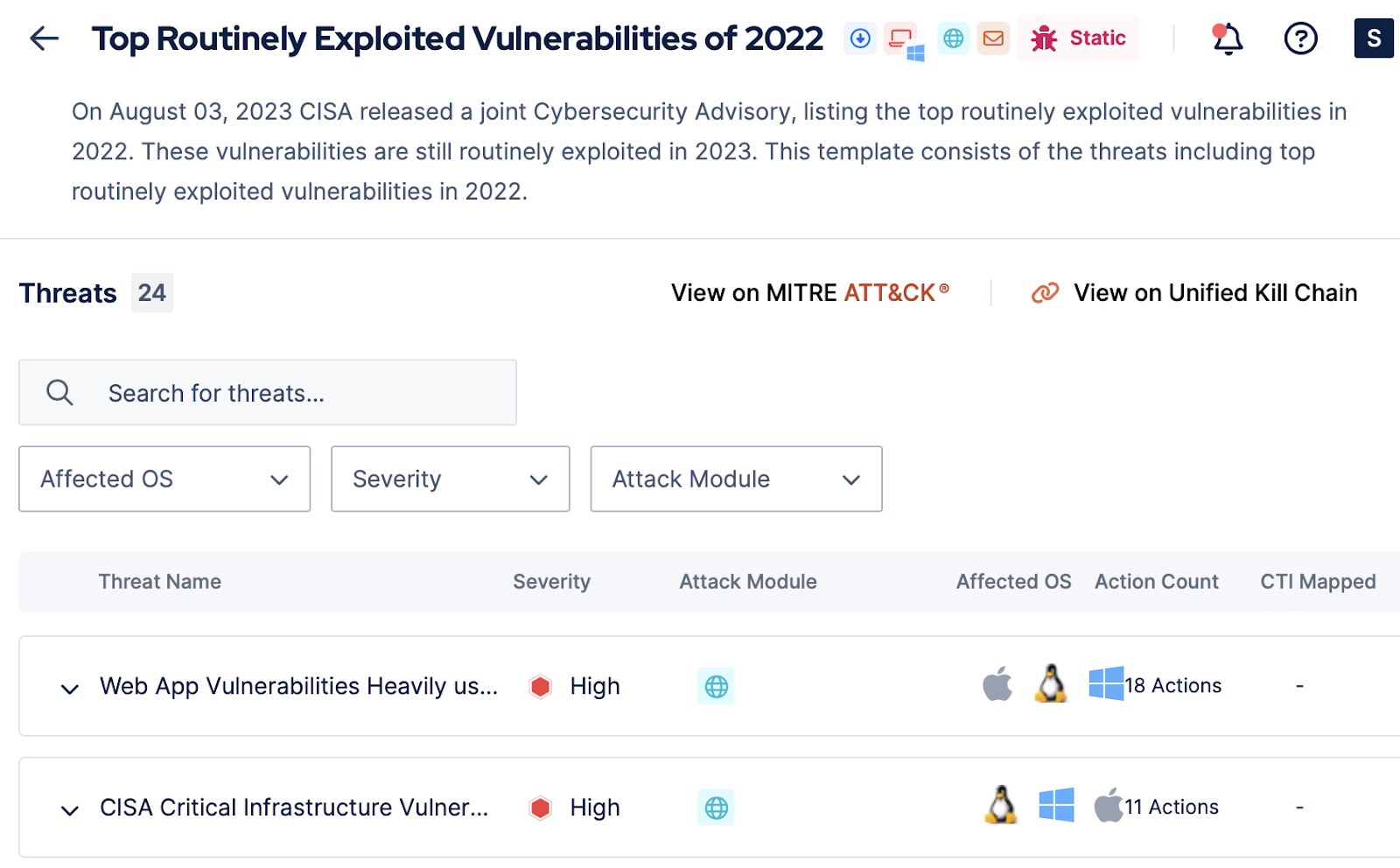The width and height of the screenshot is (1400, 868).
Task: Click the web attack module icon in CISA row
Action: coord(716,808)
